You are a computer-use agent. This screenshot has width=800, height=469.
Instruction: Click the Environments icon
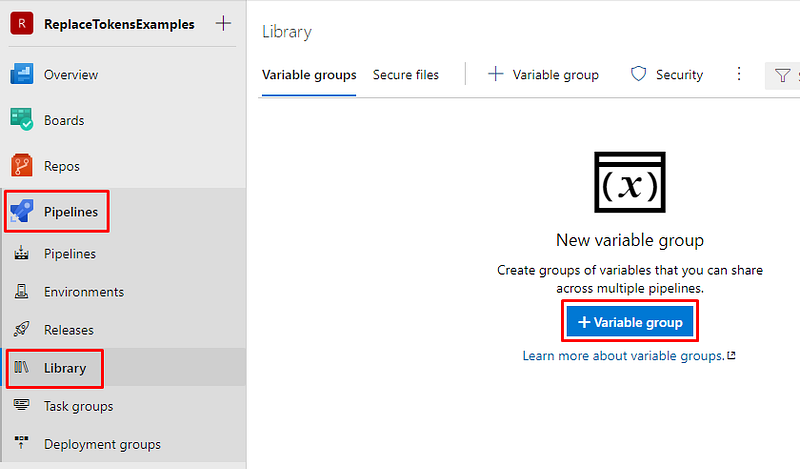point(21,291)
